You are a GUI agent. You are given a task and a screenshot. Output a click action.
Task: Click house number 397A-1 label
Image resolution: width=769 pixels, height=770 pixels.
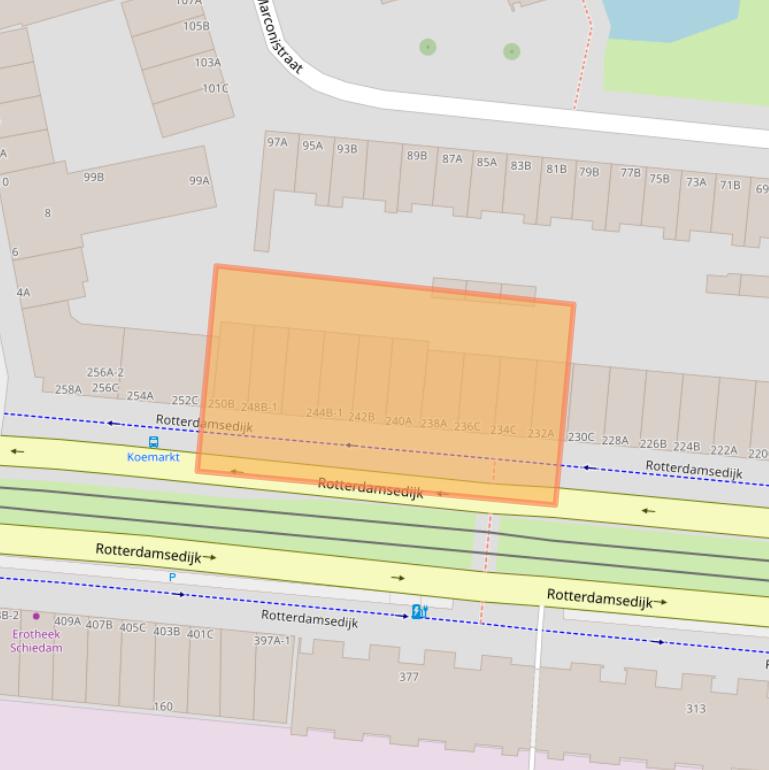pos(272,641)
